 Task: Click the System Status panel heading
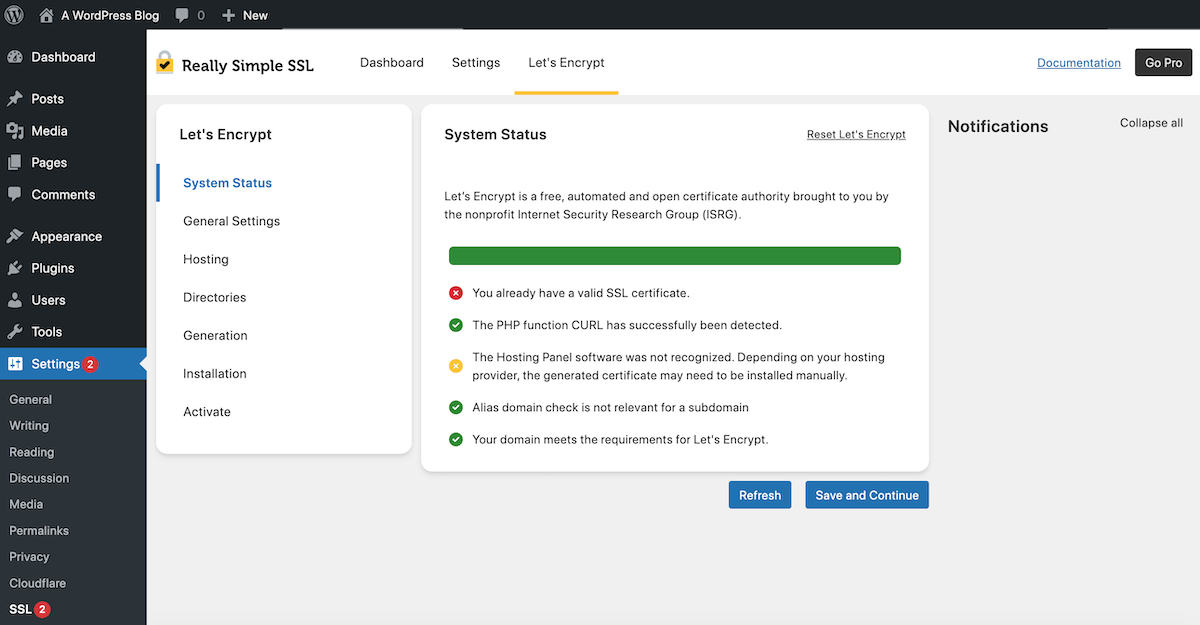[495, 134]
